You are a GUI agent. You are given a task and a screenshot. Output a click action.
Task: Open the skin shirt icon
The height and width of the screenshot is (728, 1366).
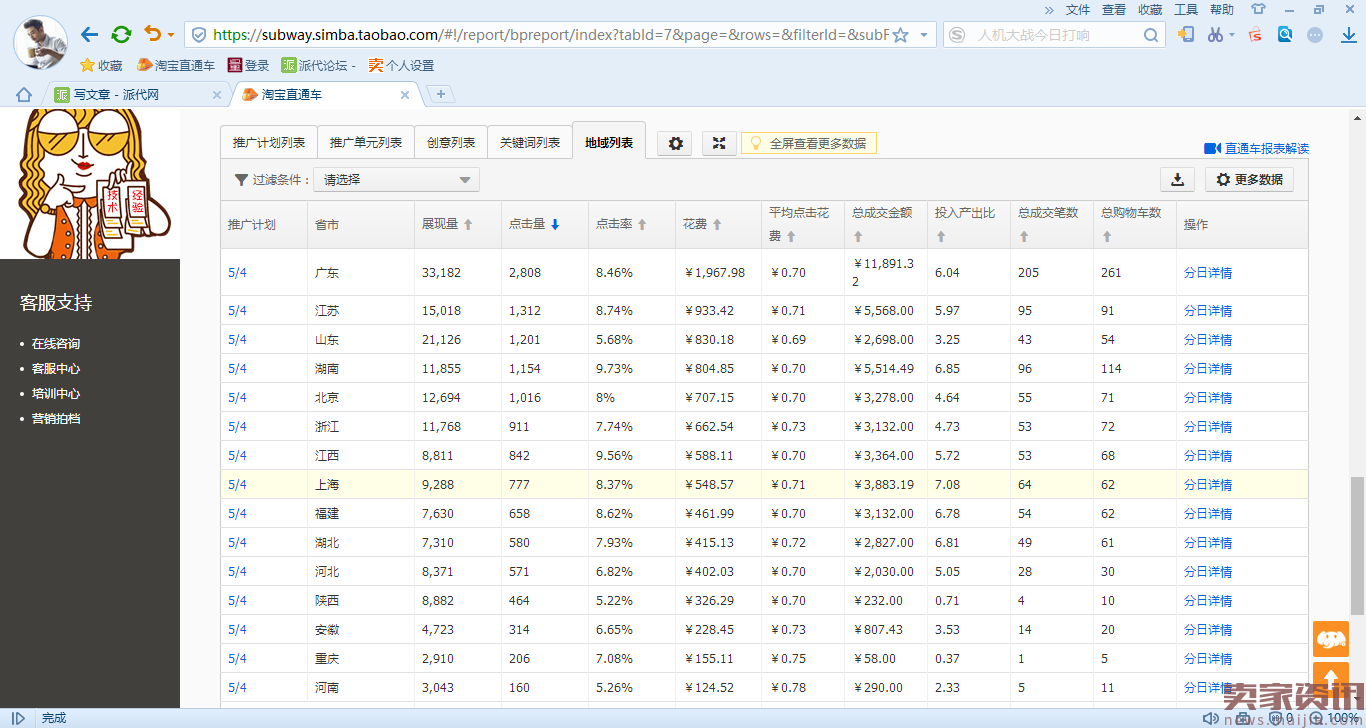point(1258,9)
